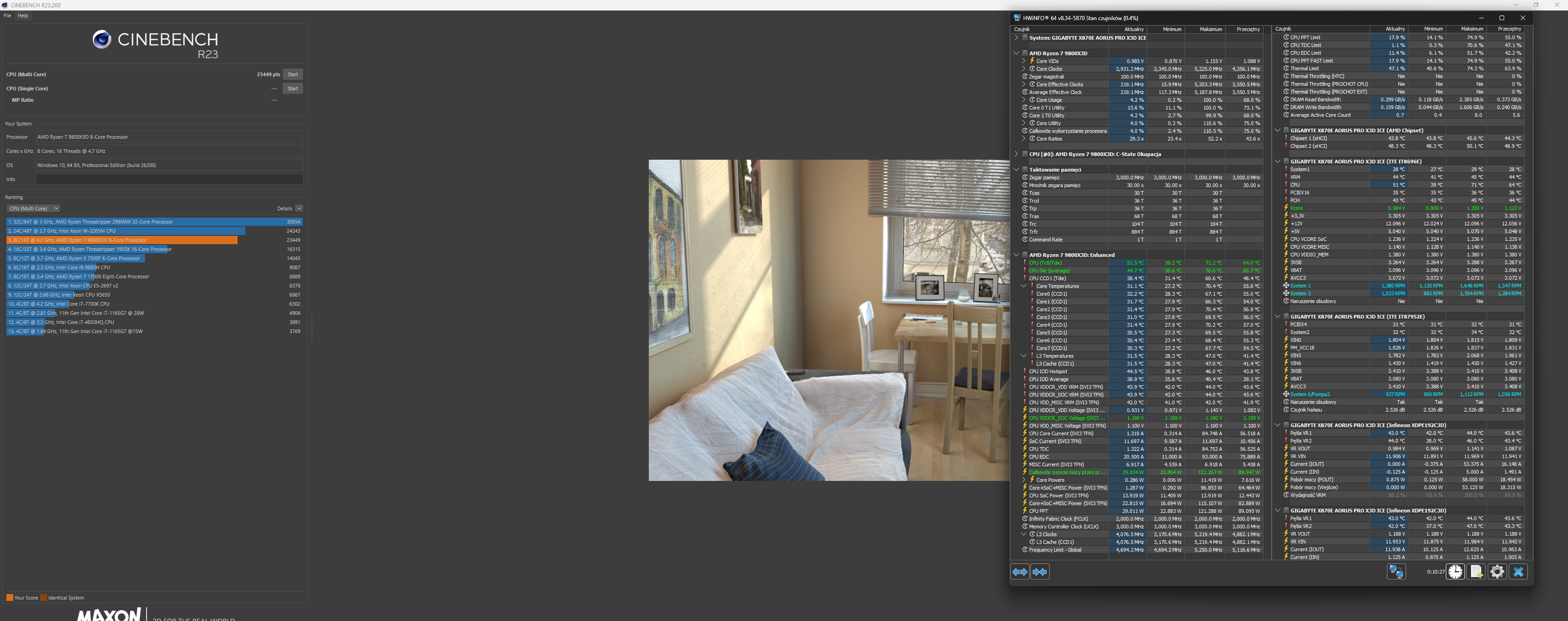The width and height of the screenshot is (1568, 621).
Task: Click the Info text input field
Action: 169,179
